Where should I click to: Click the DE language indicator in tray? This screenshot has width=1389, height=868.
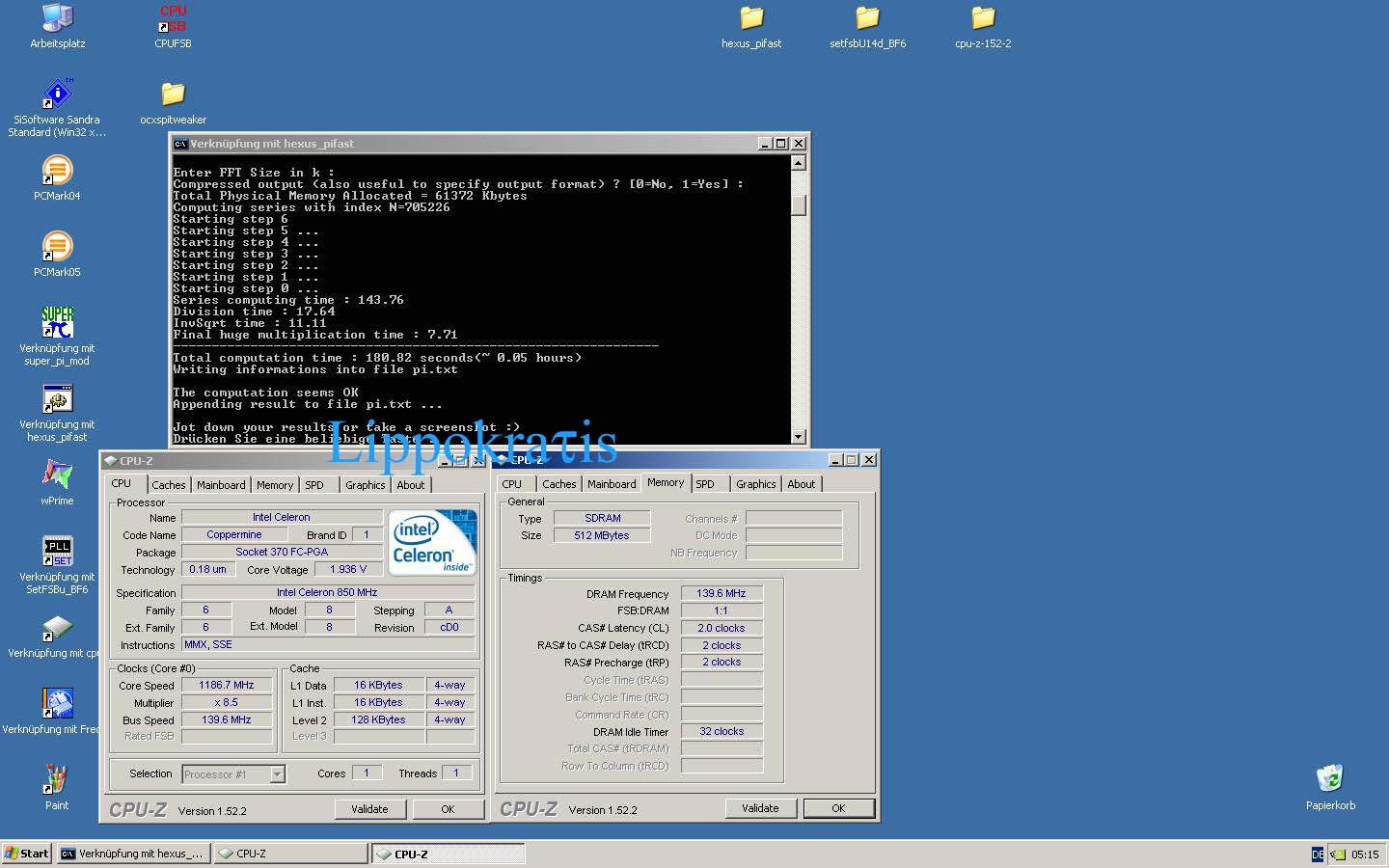1318,854
